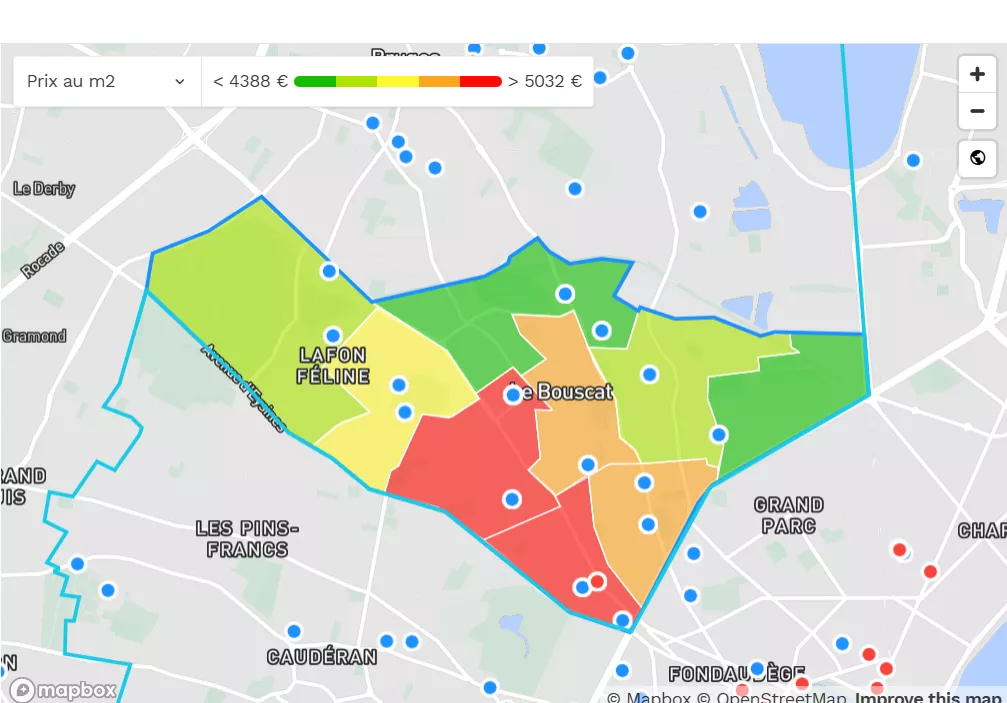Click the Mapbox logo

click(x=64, y=690)
